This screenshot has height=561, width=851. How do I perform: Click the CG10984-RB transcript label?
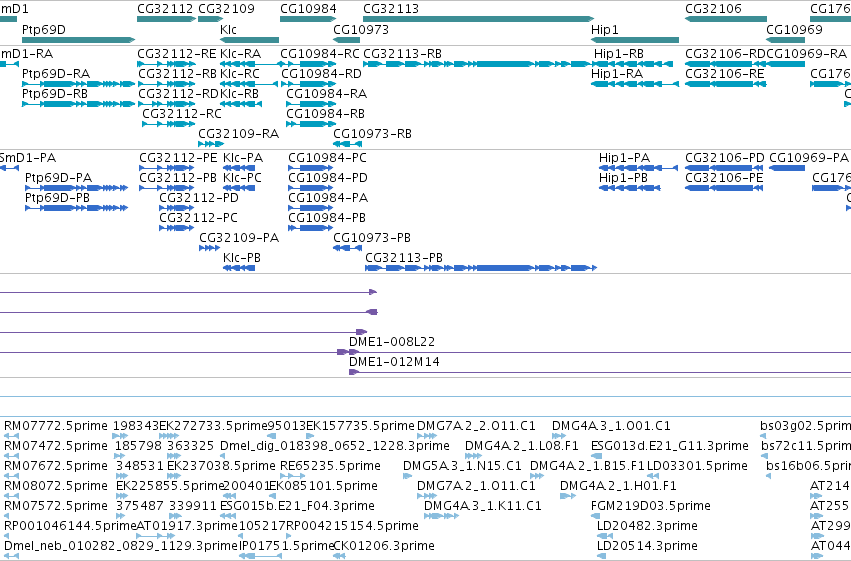click(x=325, y=113)
